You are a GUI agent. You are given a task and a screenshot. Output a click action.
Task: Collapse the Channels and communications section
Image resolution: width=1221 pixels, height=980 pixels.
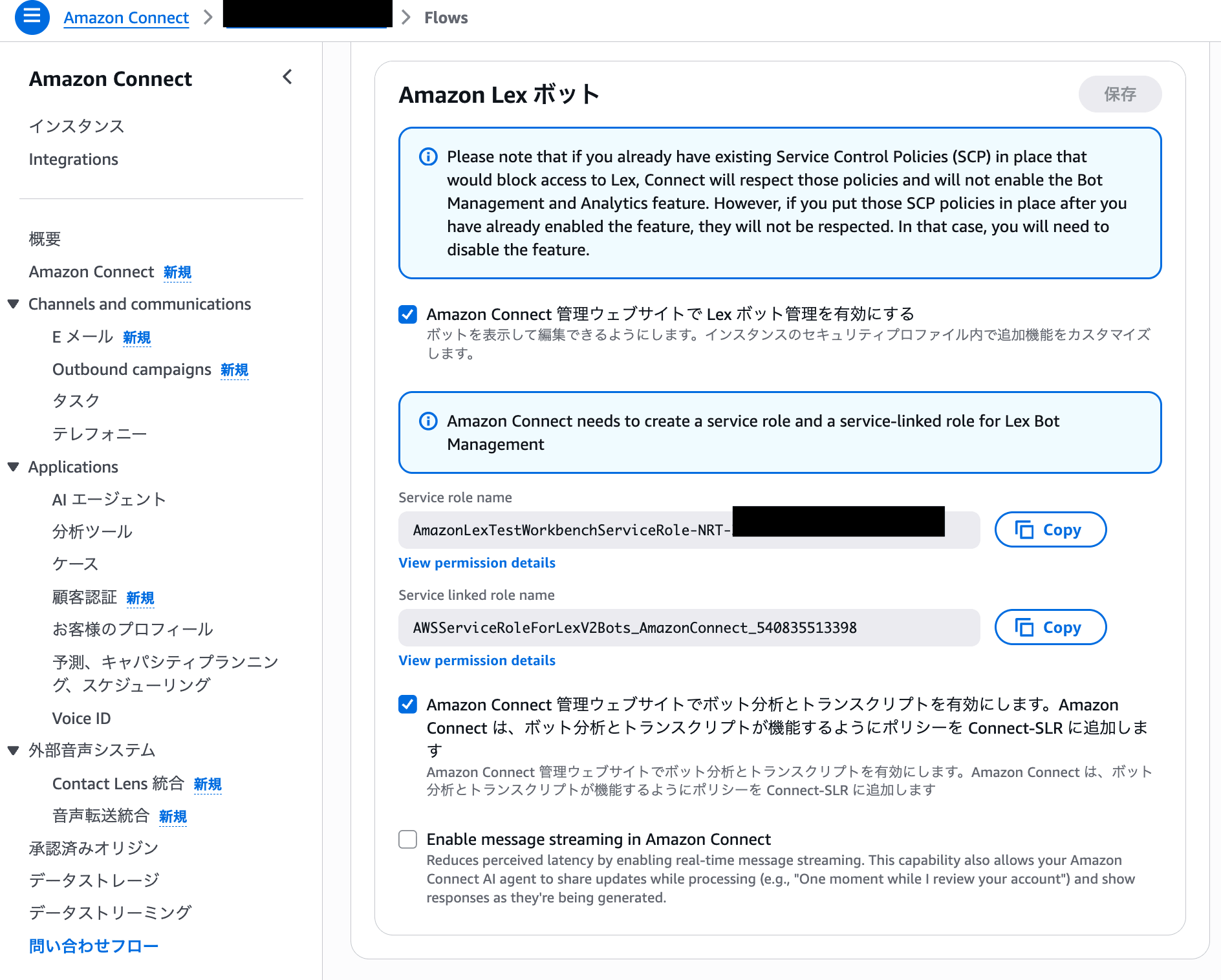tap(13, 304)
